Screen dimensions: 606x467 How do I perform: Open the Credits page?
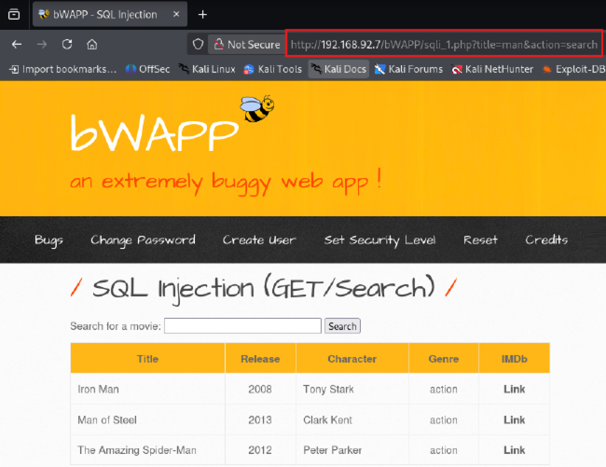546,240
